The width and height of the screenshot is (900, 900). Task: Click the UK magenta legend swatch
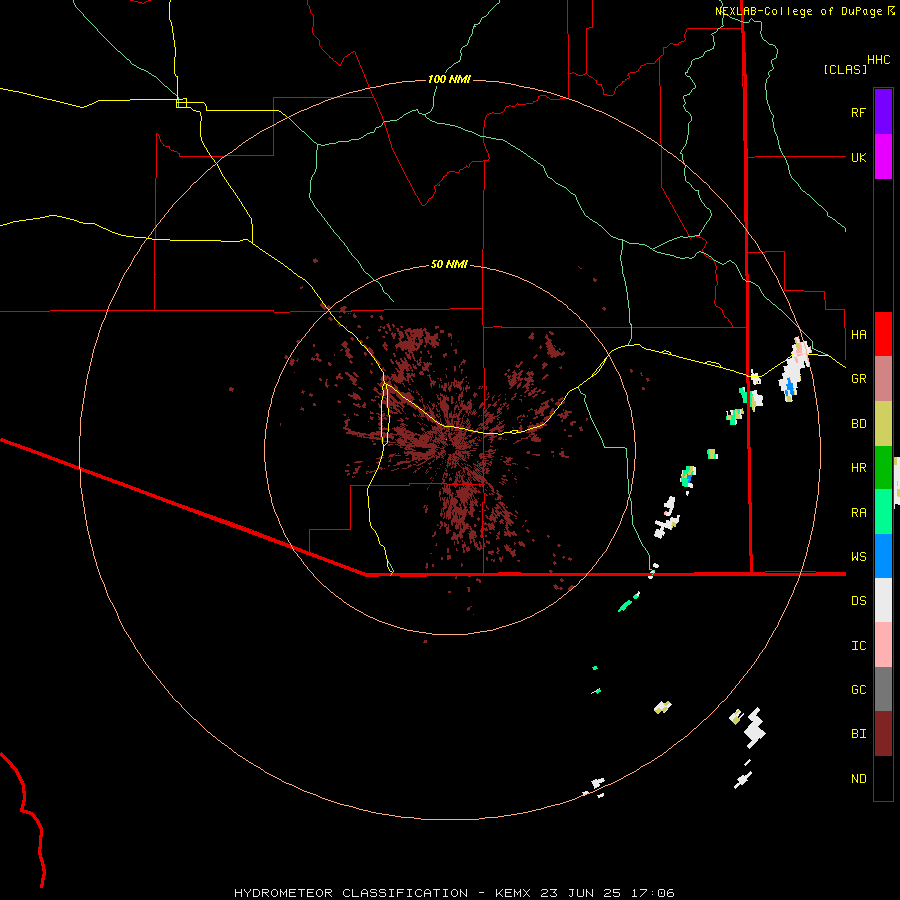pyautogui.click(x=883, y=157)
